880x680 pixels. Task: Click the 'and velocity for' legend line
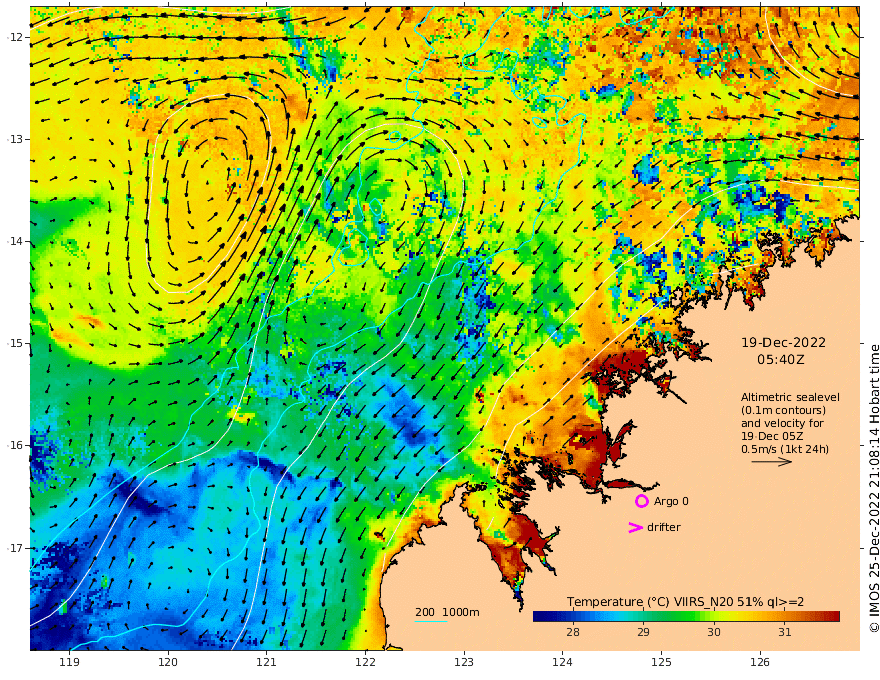coord(782,423)
